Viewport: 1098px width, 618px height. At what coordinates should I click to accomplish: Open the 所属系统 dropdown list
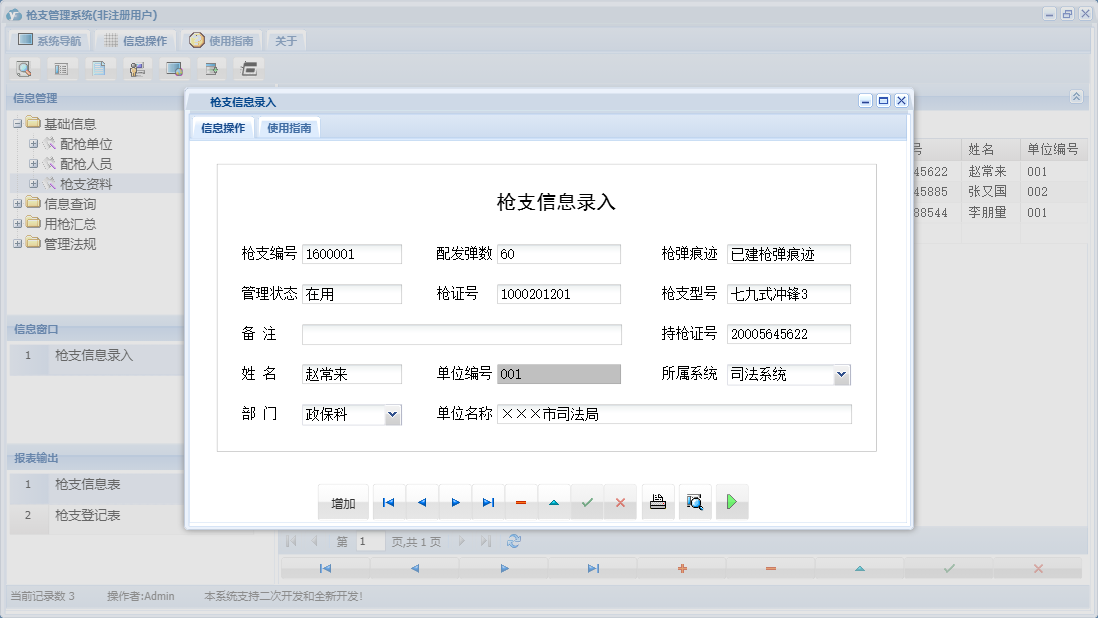tap(843, 374)
